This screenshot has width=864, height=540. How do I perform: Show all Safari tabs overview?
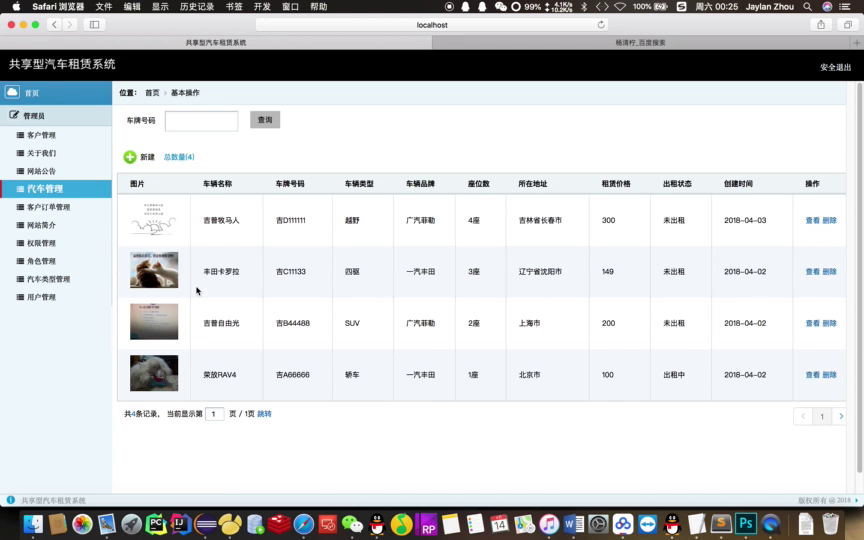click(x=847, y=24)
